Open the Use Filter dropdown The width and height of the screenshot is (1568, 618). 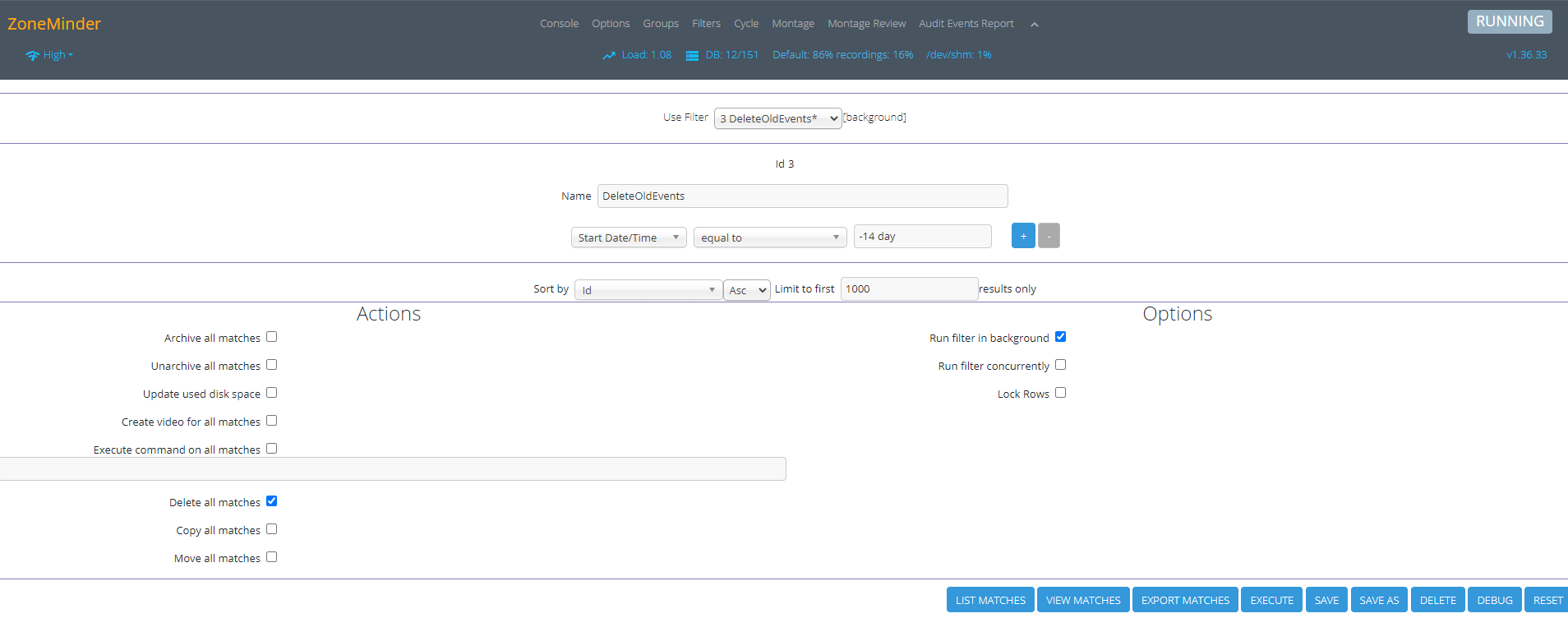[777, 118]
